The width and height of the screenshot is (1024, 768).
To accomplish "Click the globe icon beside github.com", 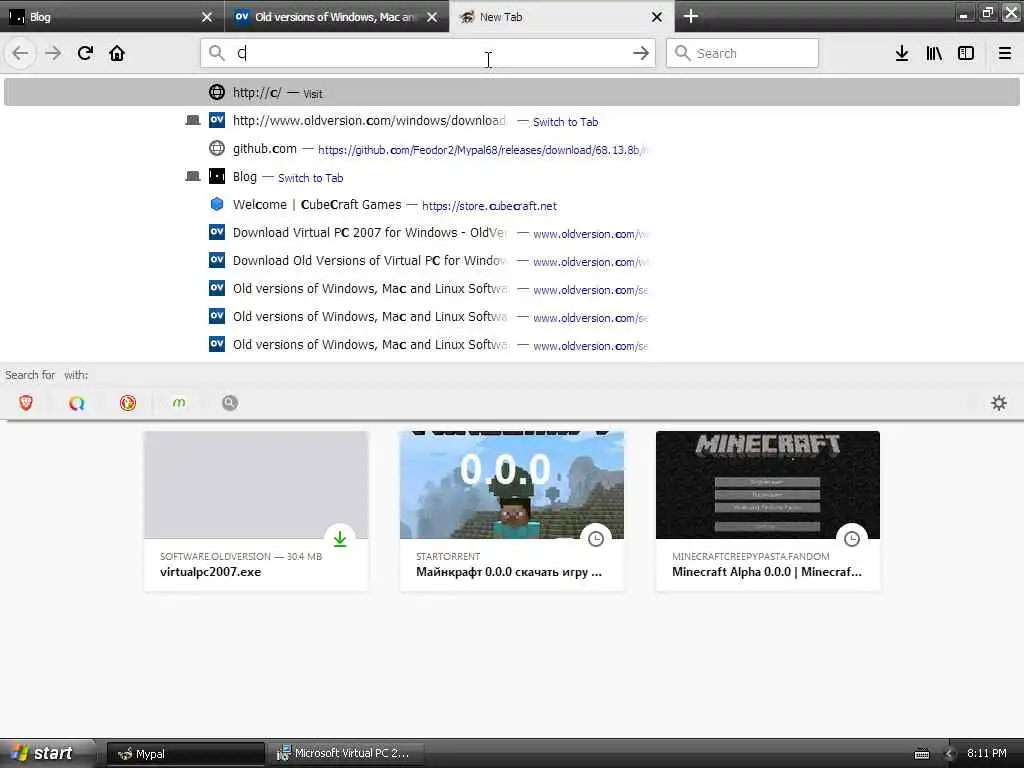I will coord(217,148).
